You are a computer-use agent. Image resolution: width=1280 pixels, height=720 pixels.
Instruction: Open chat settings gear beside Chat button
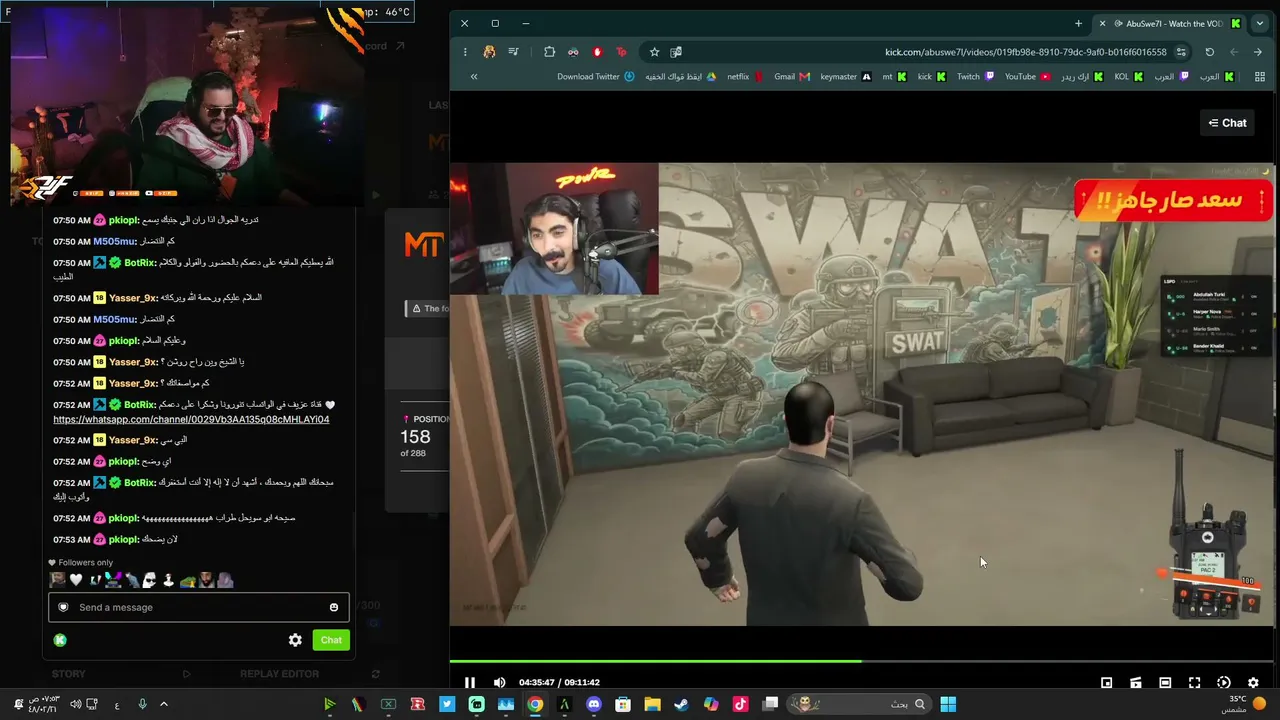point(295,640)
